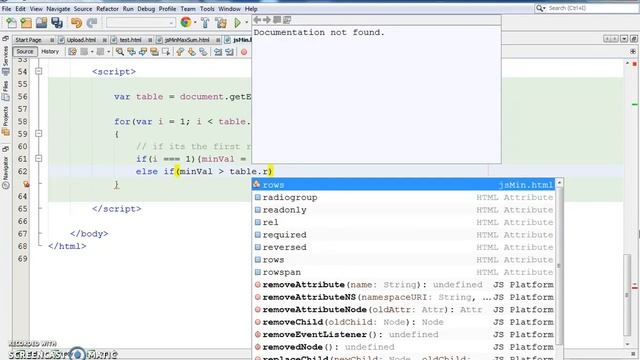640x360 pixels.
Task: Toggle rectangular selection mode
Action: point(166,52)
